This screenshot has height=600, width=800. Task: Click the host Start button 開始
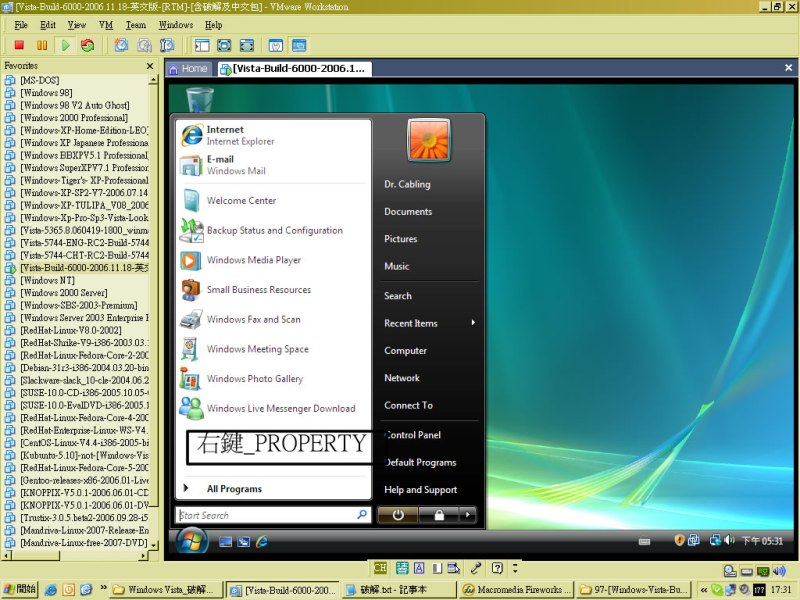[x=19, y=589]
